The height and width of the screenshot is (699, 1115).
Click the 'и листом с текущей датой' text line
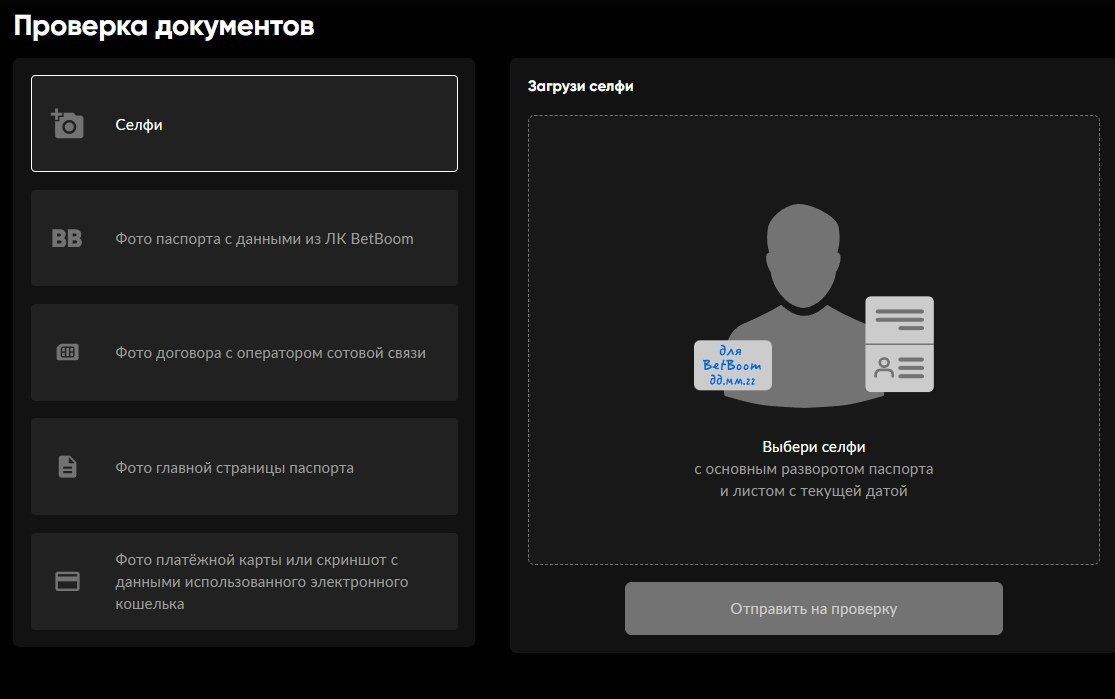[x=813, y=491]
